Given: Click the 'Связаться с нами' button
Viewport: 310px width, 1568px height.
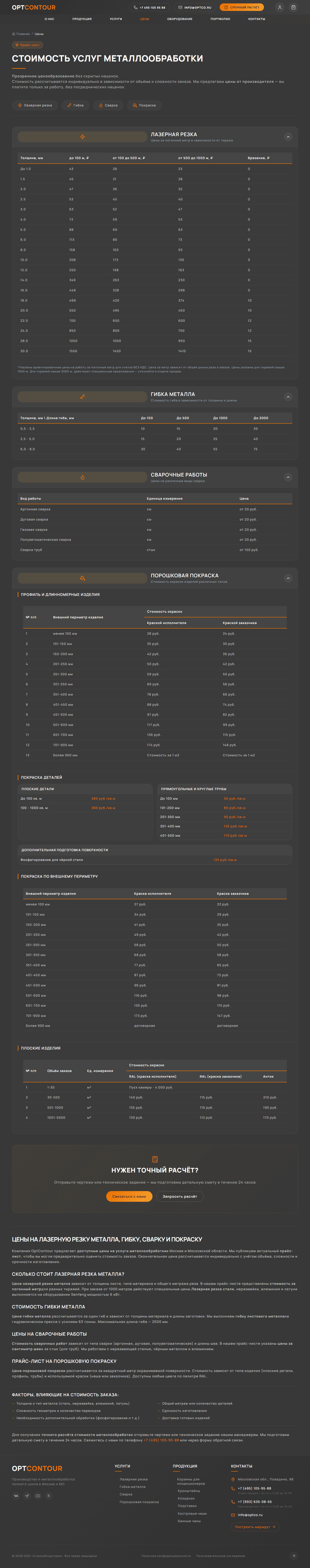Looking at the screenshot, I should (129, 1196).
